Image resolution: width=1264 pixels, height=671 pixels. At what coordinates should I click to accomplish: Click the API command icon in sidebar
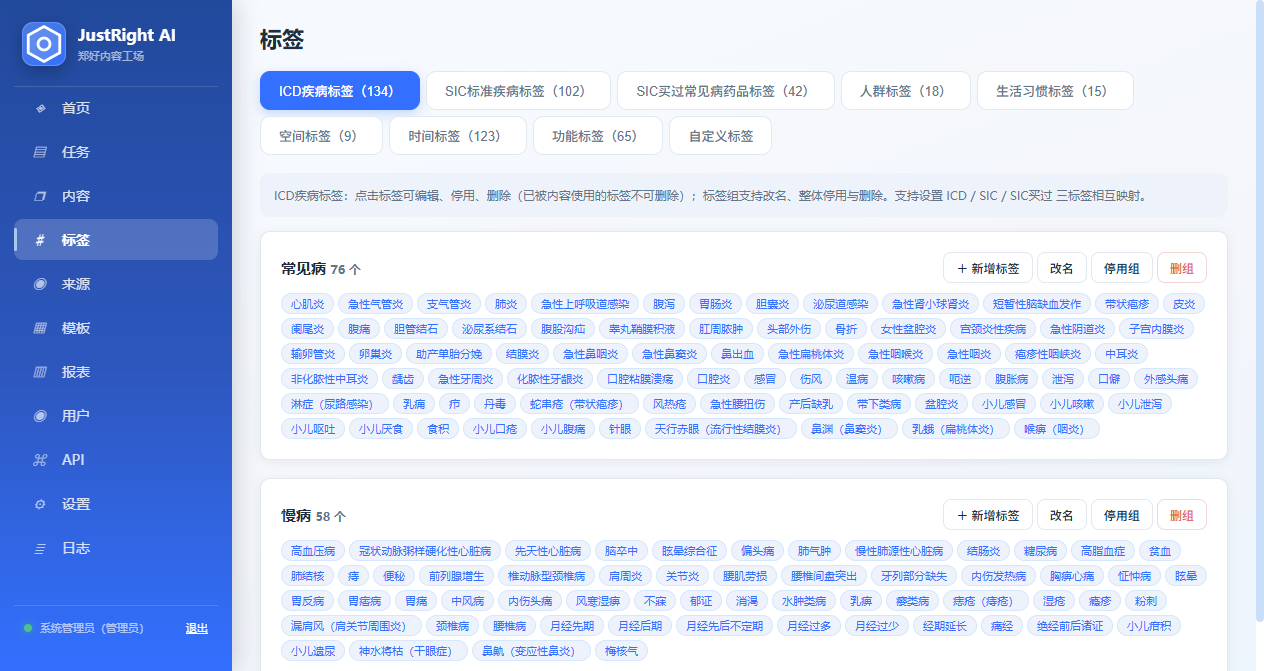(40, 460)
